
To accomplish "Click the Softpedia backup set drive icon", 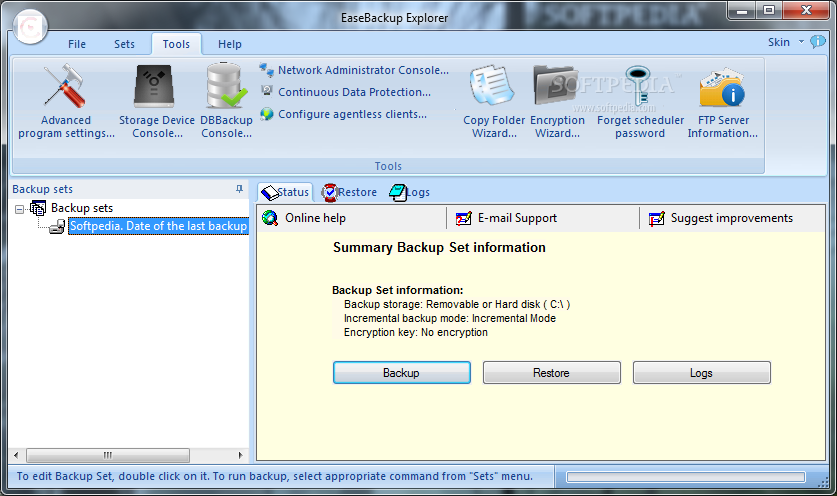I will point(57,227).
